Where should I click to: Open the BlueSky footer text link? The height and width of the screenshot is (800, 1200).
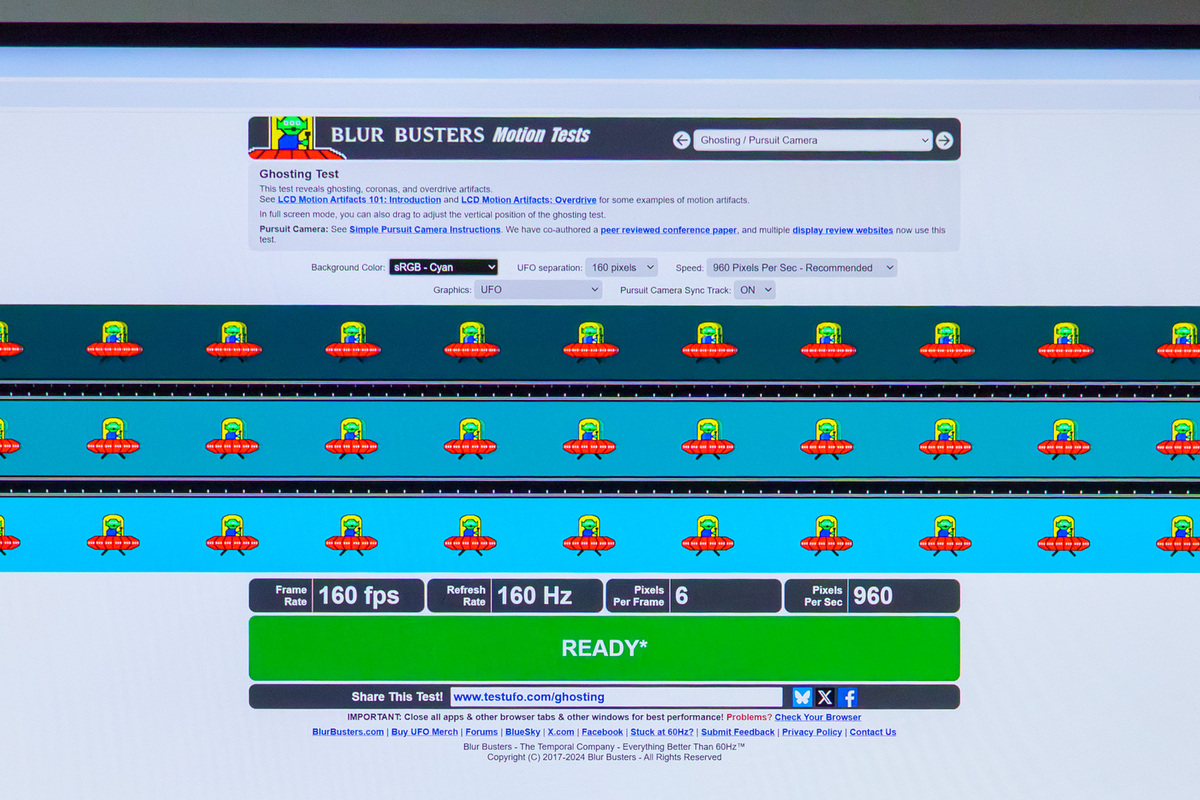(x=523, y=732)
